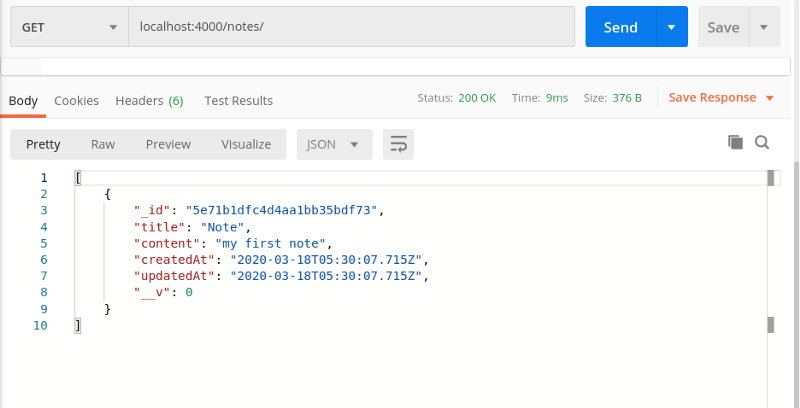Click the blue Send button

coord(620,28)
